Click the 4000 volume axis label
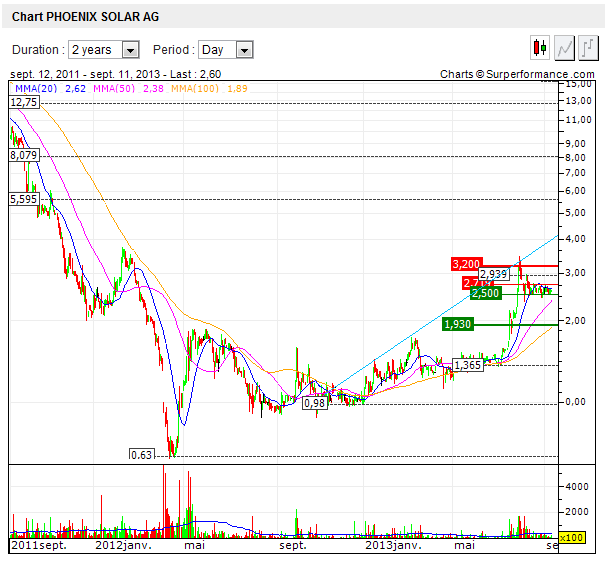 pos(577,487)
